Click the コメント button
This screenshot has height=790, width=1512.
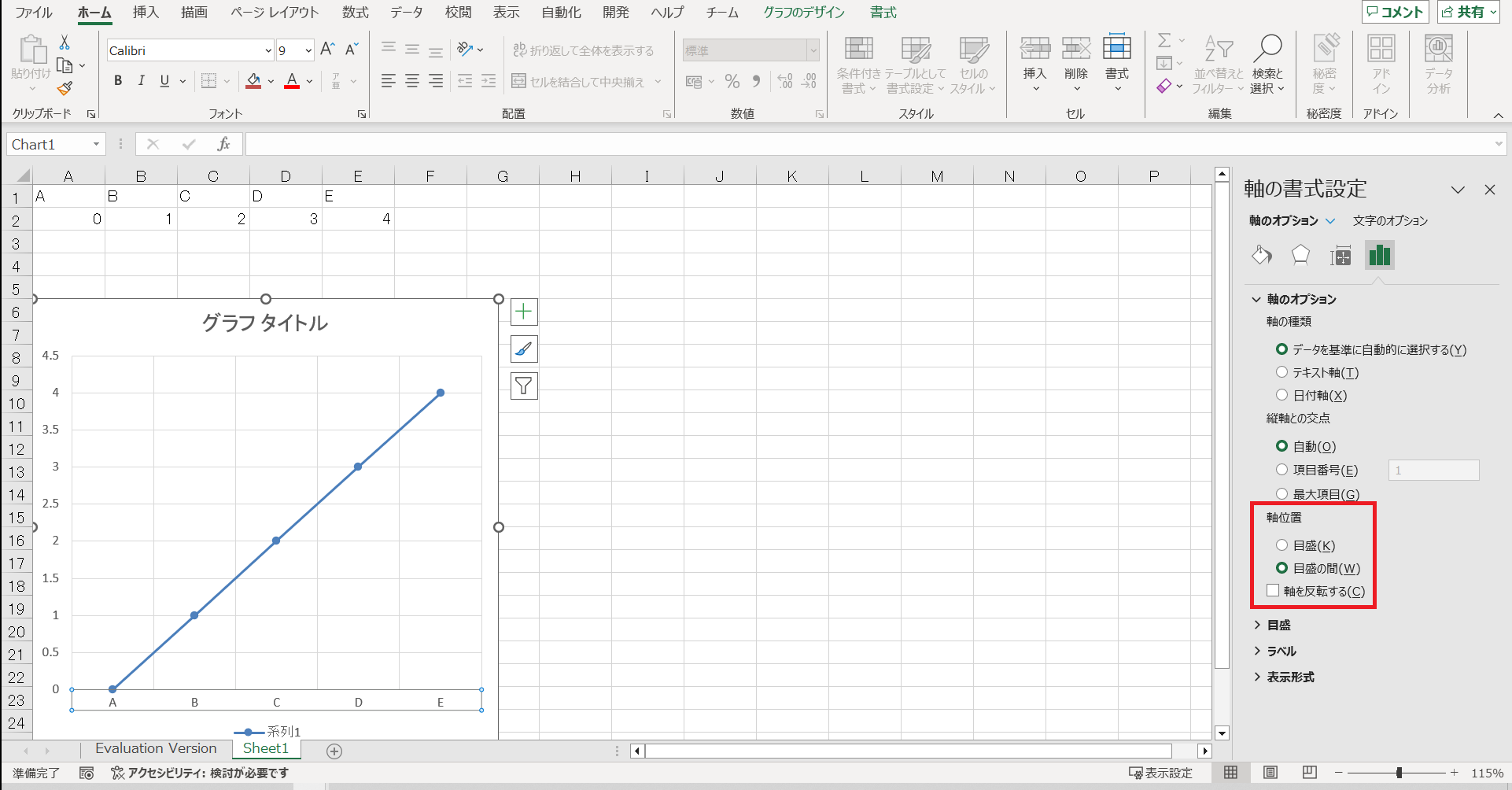(1396, 12)
